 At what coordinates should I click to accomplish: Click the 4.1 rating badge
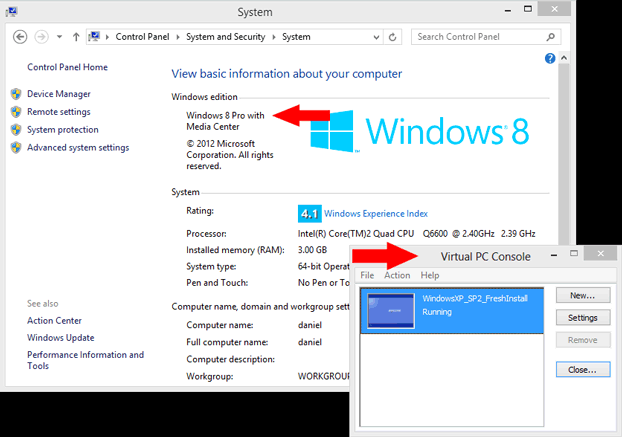coord(309,214)
